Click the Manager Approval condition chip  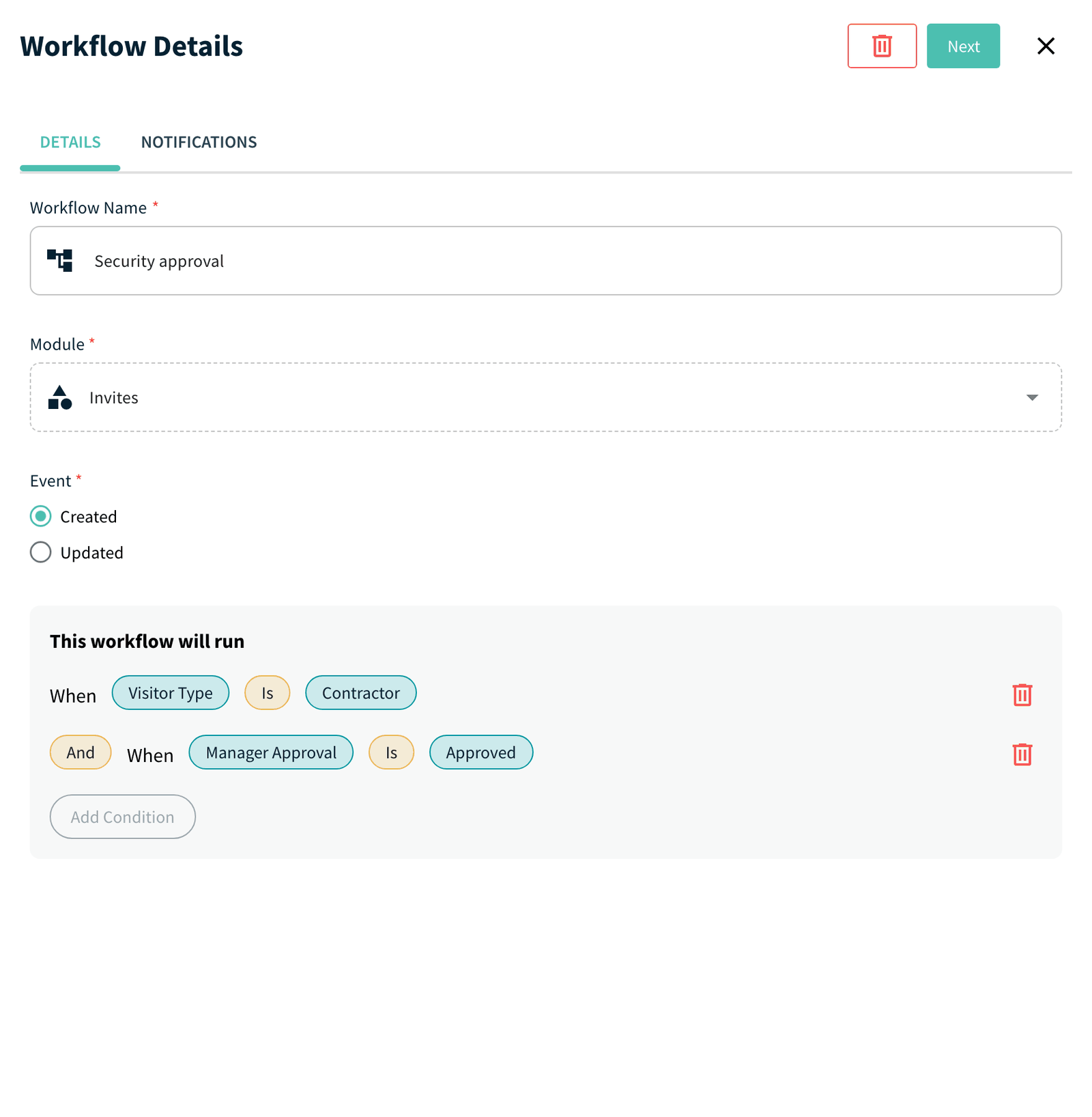point(271,752)
